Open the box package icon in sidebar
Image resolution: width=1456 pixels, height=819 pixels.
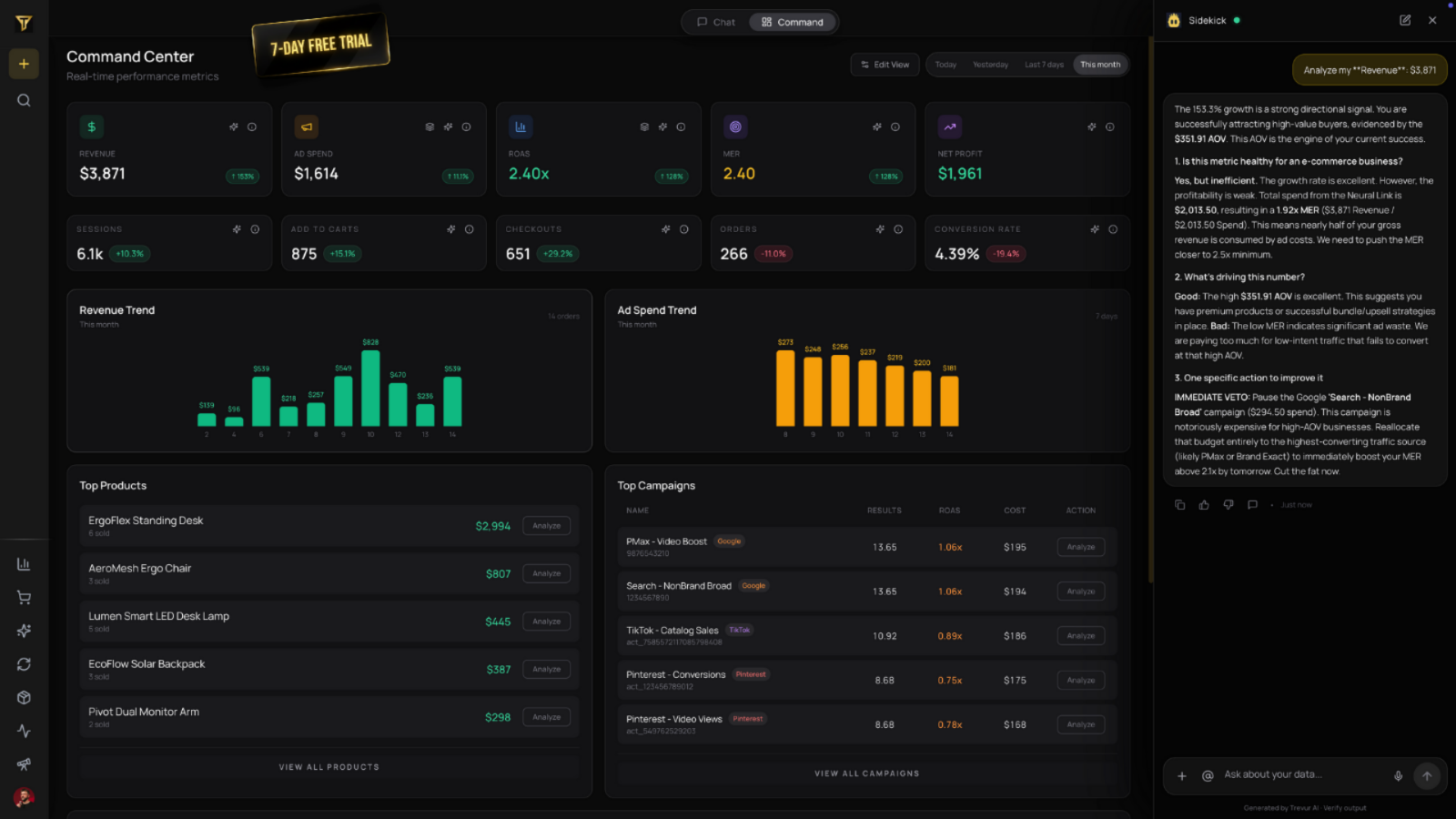[x=24, y=698]
